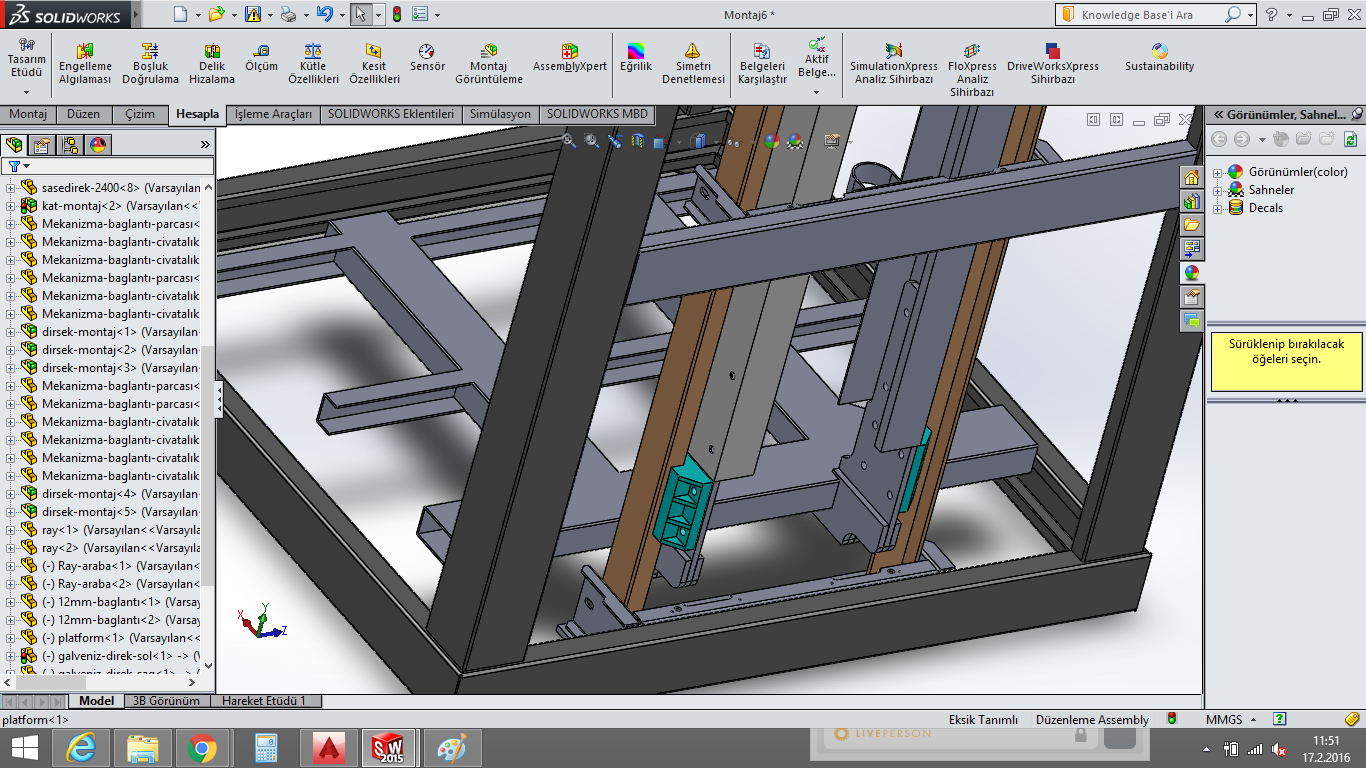Viewport: 1366px width, 768px height.
Task: Open Internet Explorer from the taskbar
Action: [81, 747]
